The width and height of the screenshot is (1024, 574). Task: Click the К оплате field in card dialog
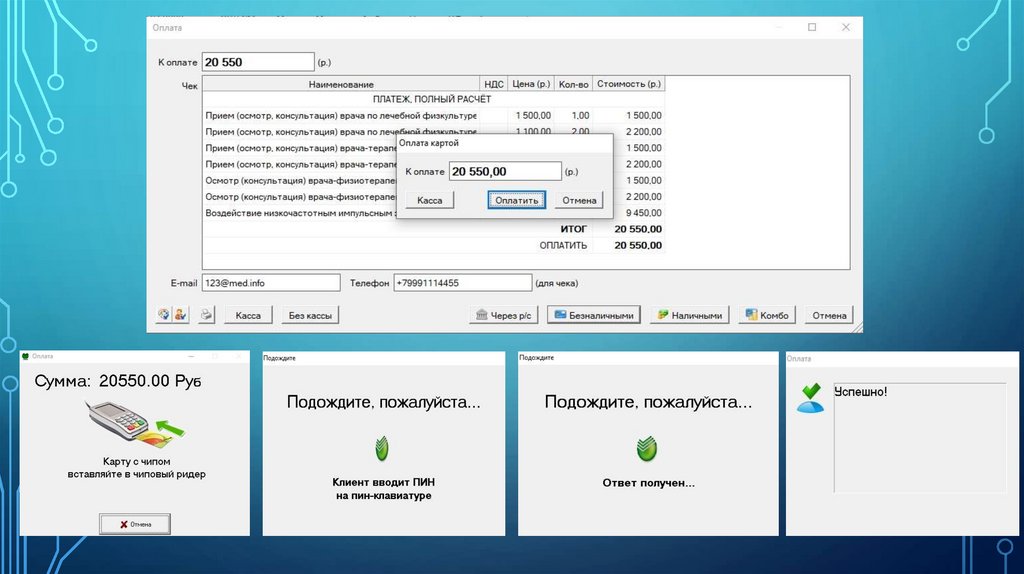504,172
